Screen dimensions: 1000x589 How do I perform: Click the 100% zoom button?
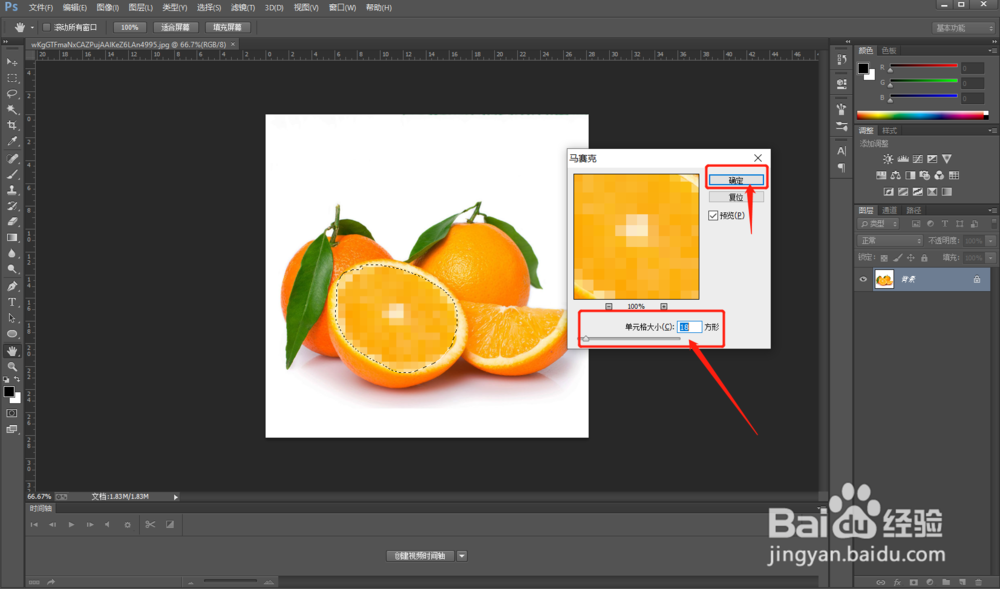click(129, 27)
